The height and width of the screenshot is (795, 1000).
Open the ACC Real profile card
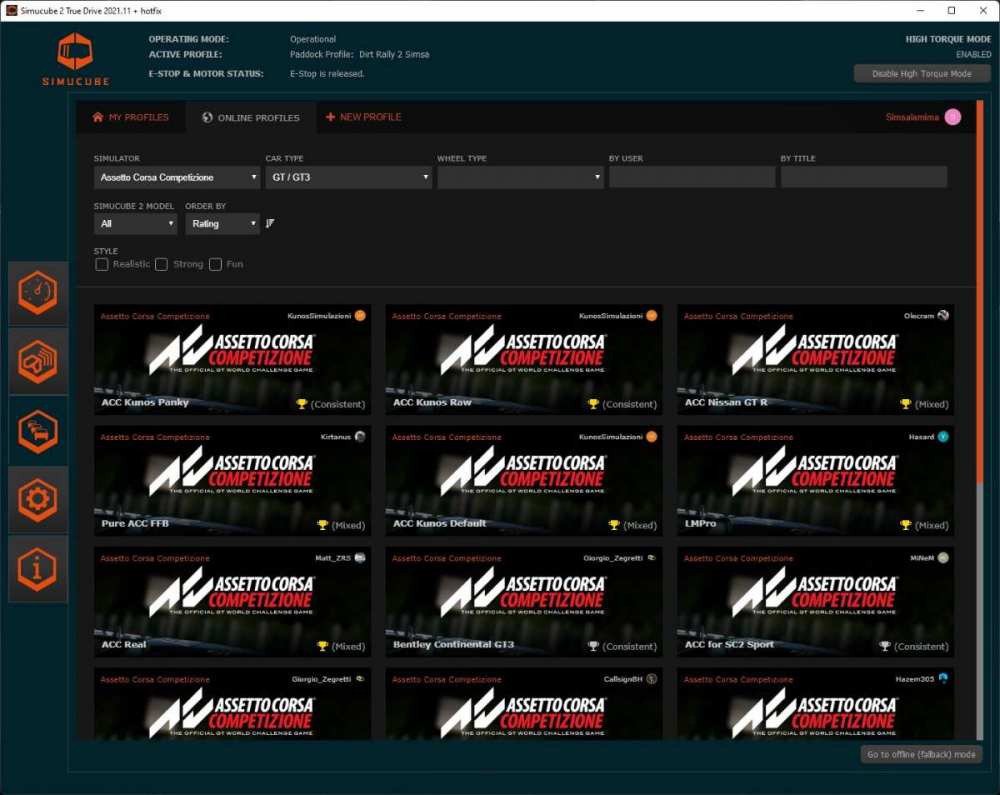click(x=232, y=602)
